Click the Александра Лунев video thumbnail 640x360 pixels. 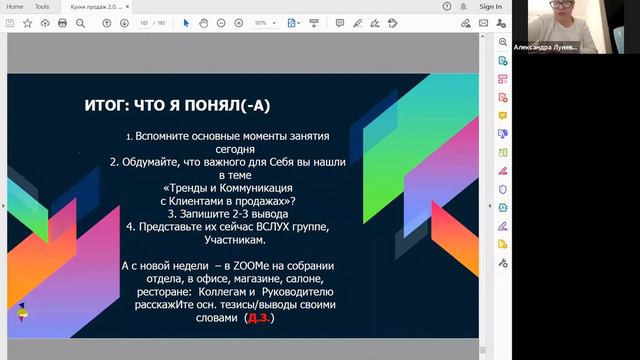tap(576, 27)
